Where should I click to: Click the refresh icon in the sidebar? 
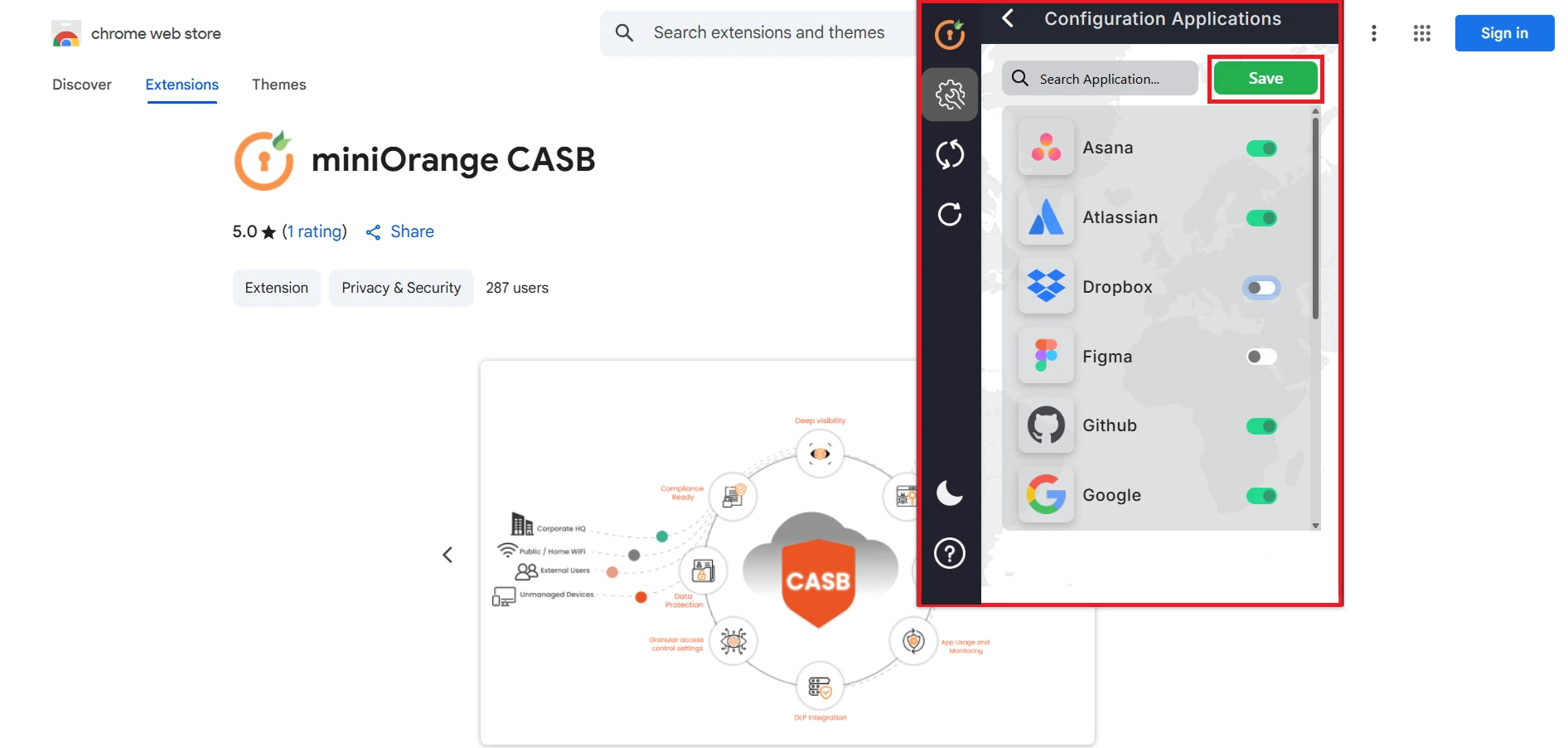click(950, 214)
